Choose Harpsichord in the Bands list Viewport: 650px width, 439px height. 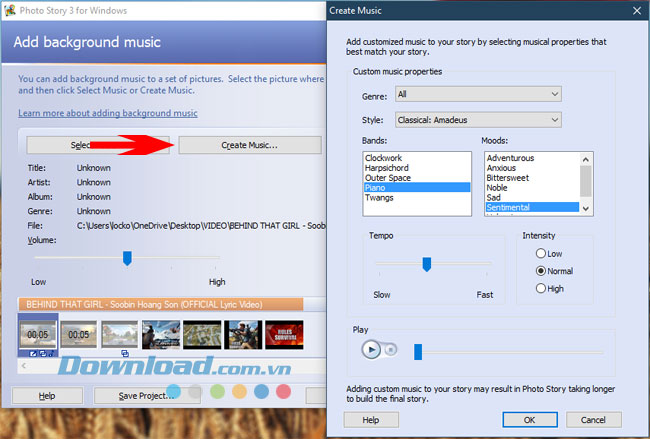coord(417,168)
